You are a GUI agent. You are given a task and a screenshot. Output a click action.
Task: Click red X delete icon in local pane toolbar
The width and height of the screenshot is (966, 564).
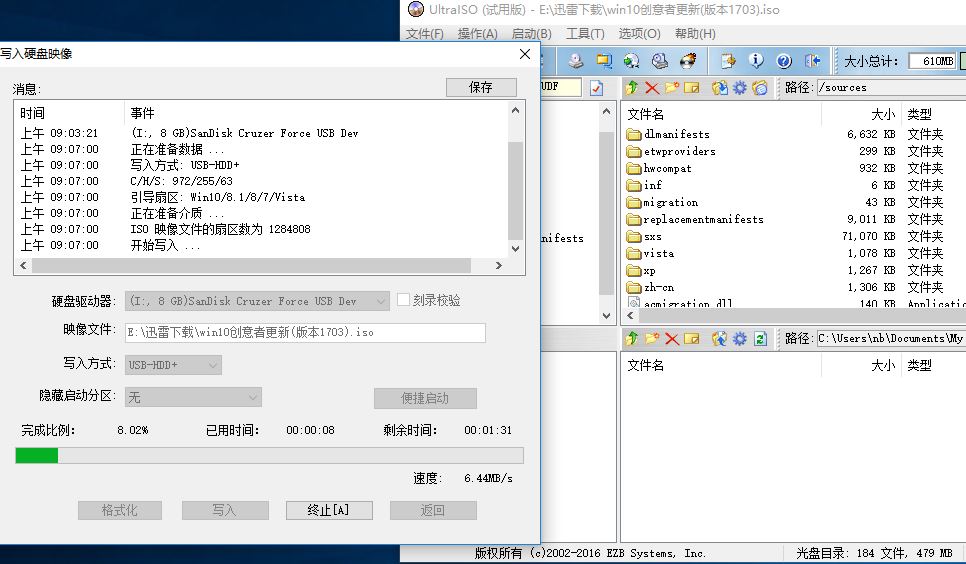tap(672, 338)
